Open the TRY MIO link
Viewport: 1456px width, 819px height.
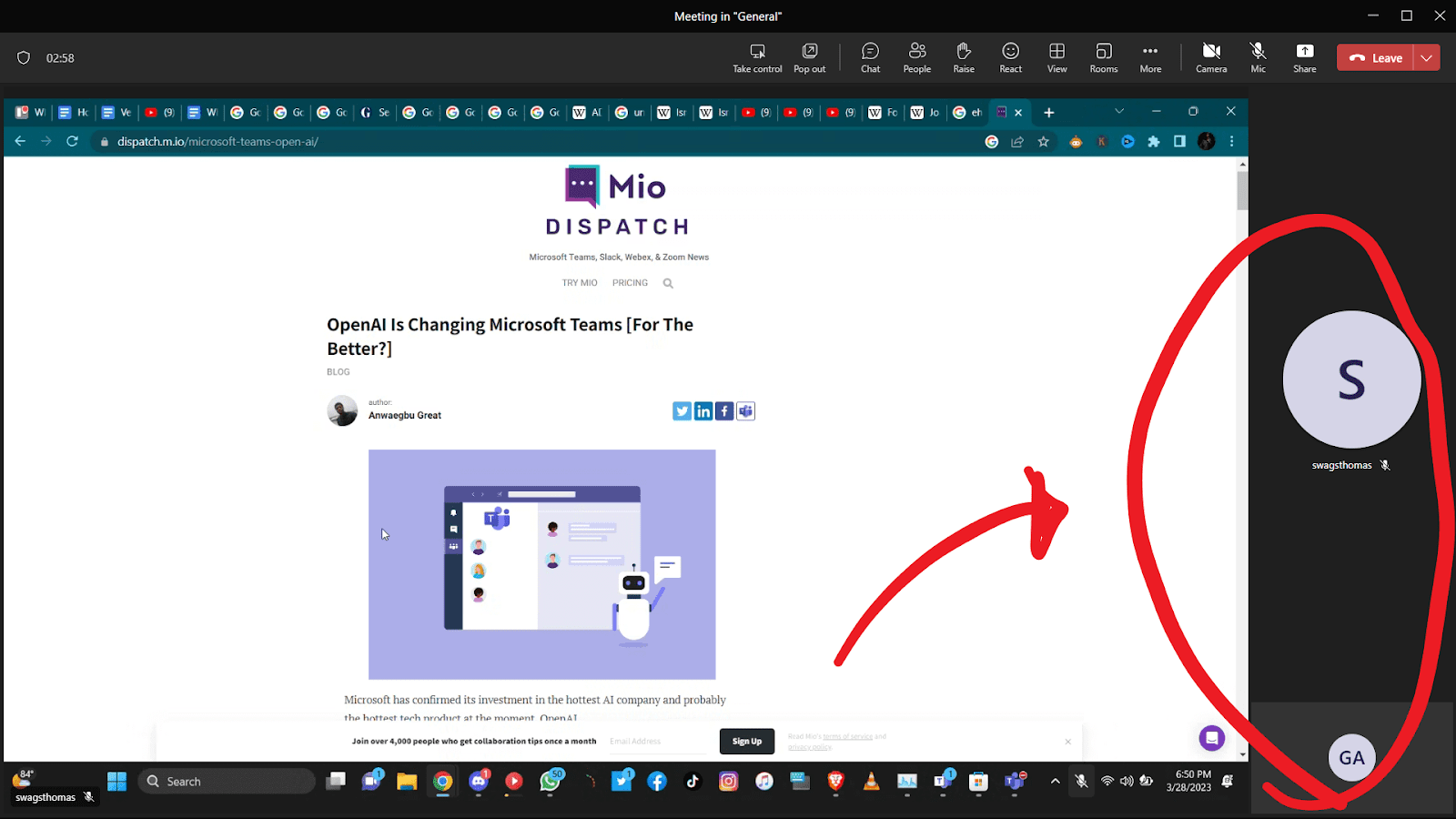[580, 283]
